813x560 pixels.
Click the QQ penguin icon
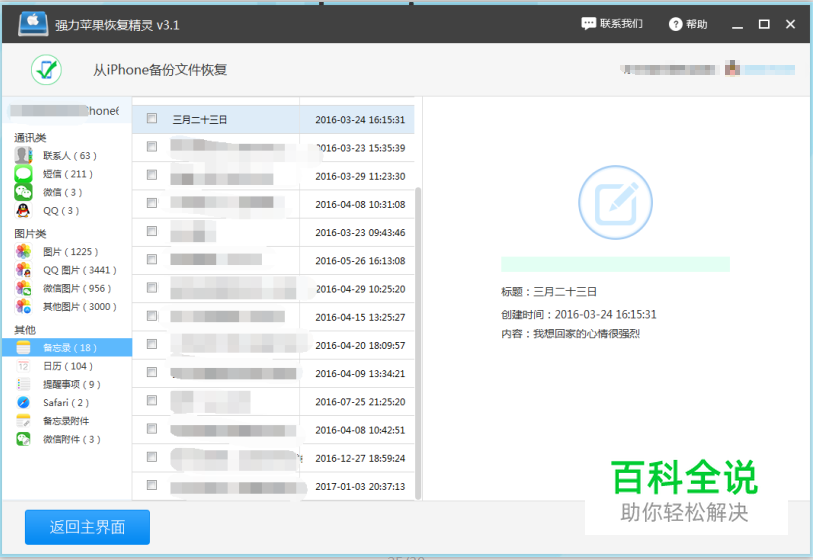click(23, 211)
